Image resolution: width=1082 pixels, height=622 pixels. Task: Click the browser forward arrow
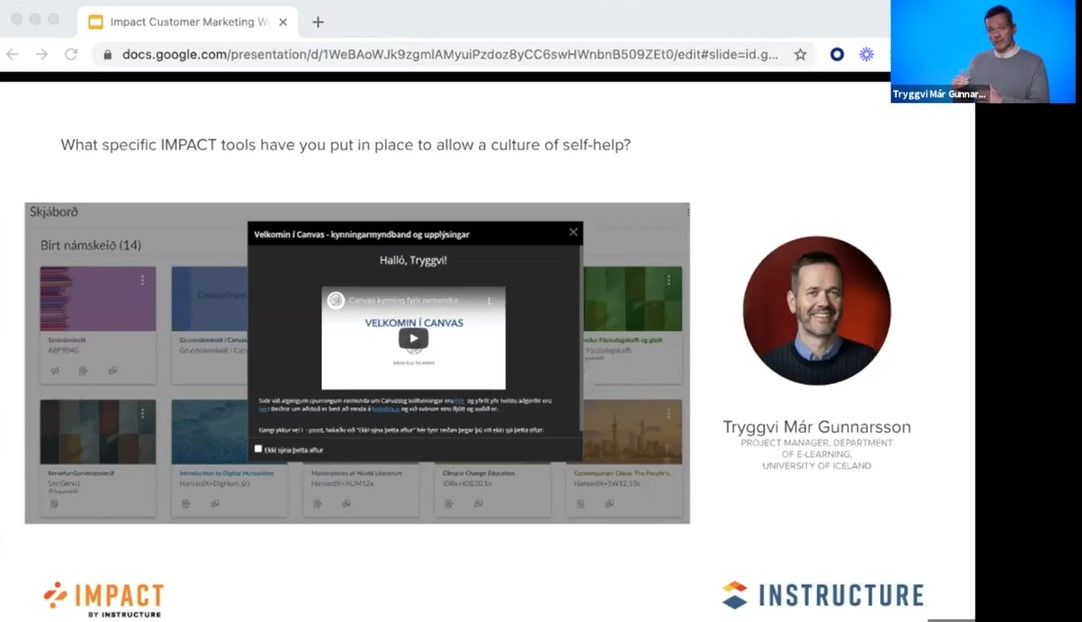pyautogui.click(x=41, y=54)
